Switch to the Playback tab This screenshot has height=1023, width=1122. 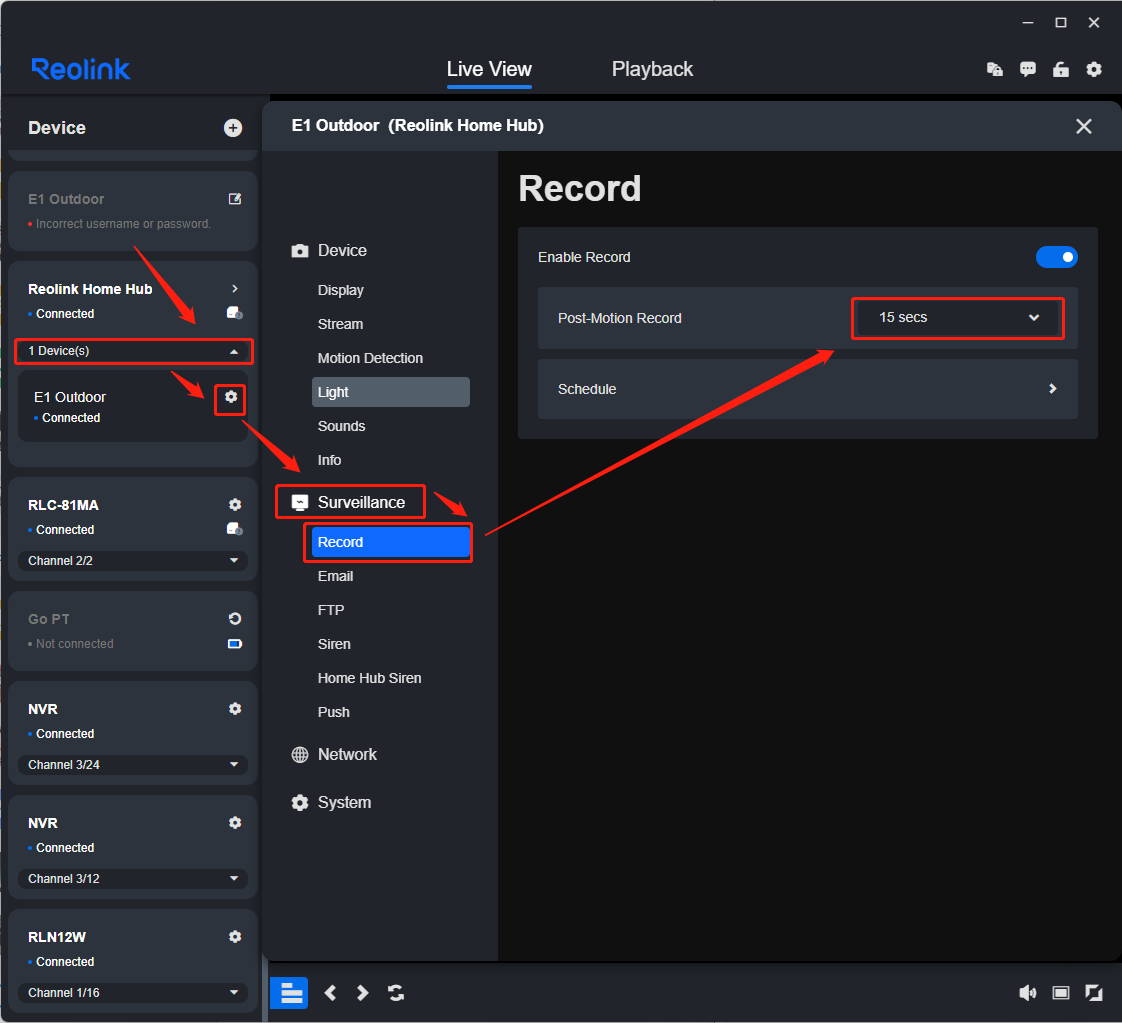652,69
